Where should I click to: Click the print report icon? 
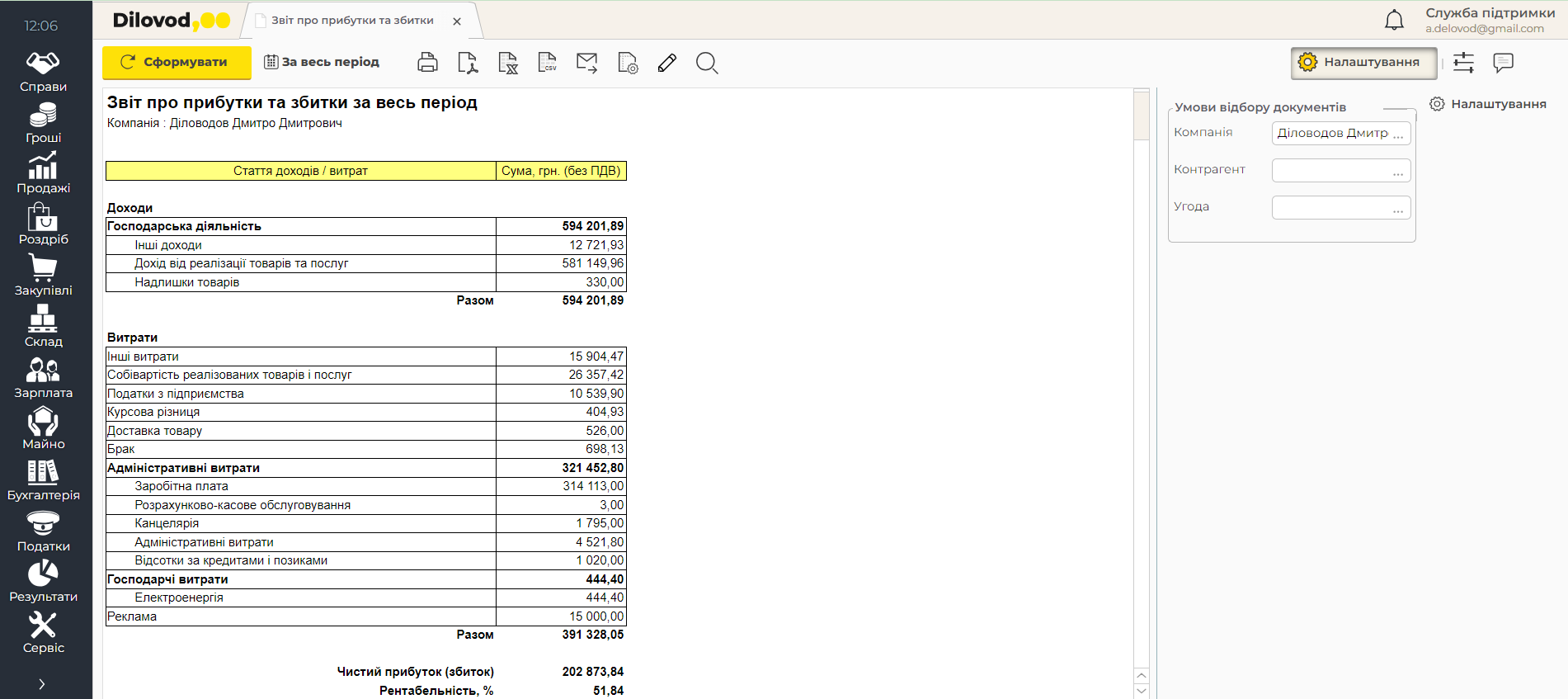click(x=427, y=63)
